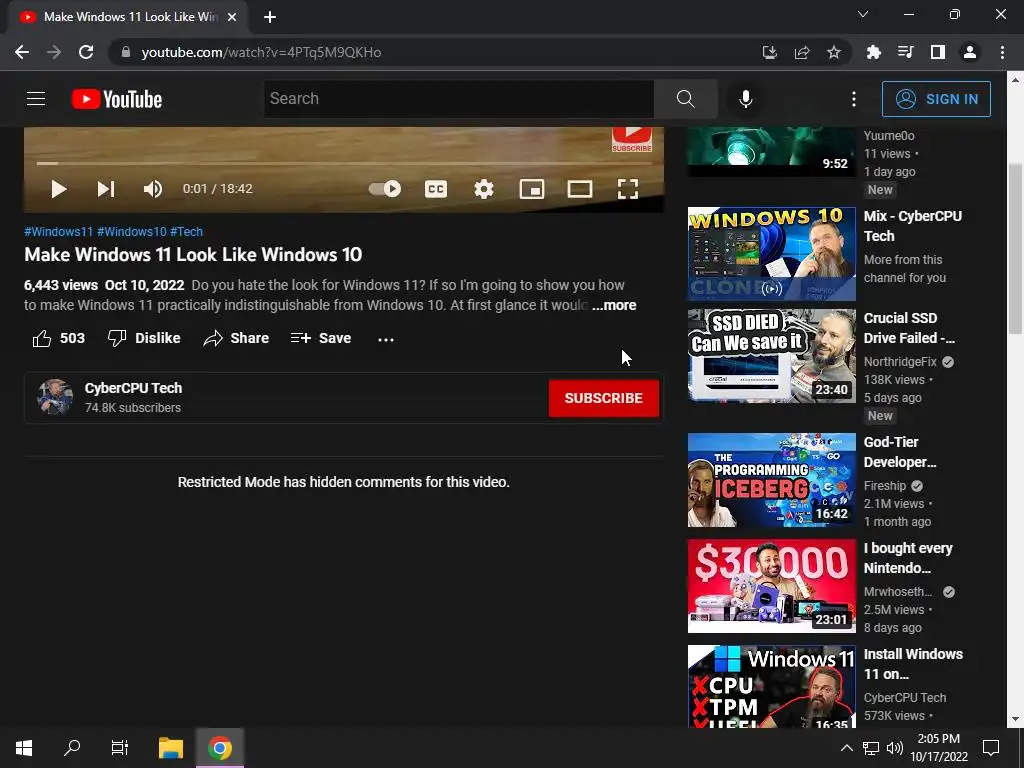Screen dimensions: 1024x768
Task: Open the CyberCPU Tech channel avatar
Action: coord(55,397)
